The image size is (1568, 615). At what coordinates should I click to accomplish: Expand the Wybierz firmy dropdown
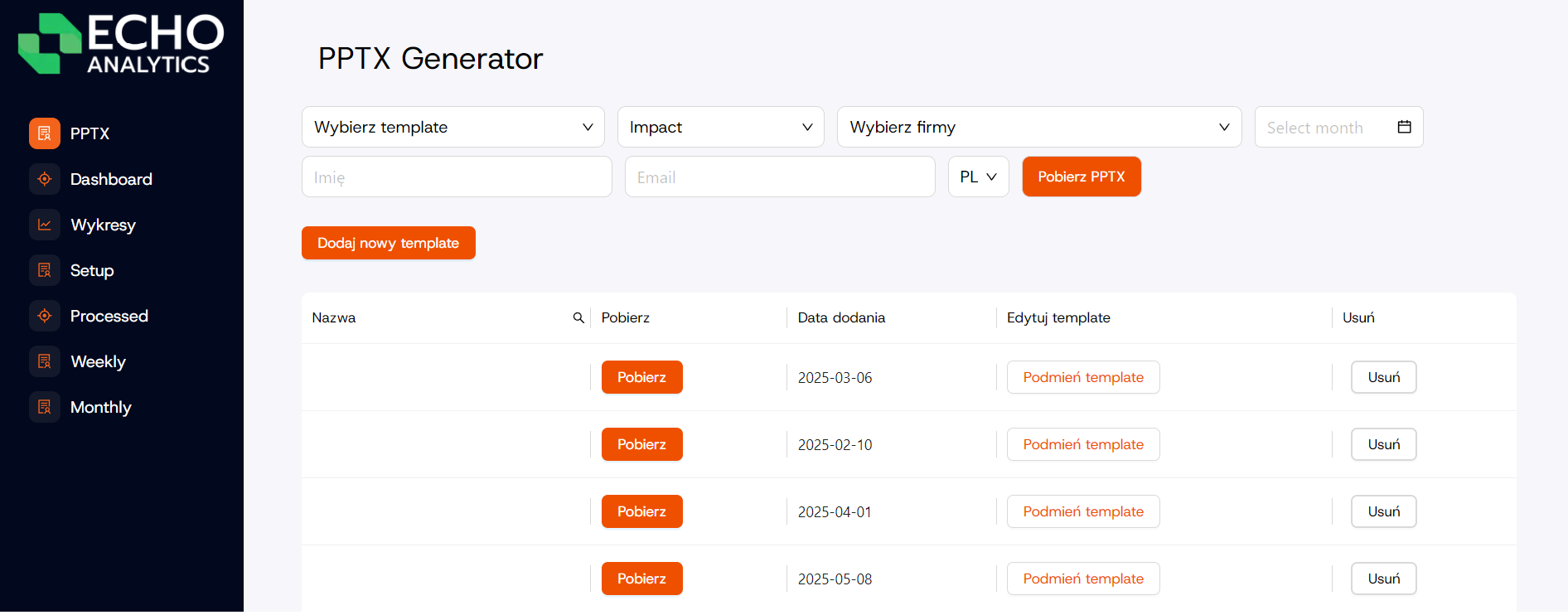[x=1038, y=127]
